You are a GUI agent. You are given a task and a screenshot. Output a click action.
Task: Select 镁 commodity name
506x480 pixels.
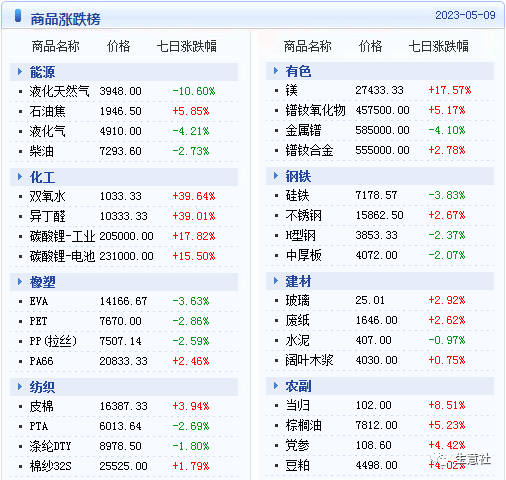coord(291,90)
